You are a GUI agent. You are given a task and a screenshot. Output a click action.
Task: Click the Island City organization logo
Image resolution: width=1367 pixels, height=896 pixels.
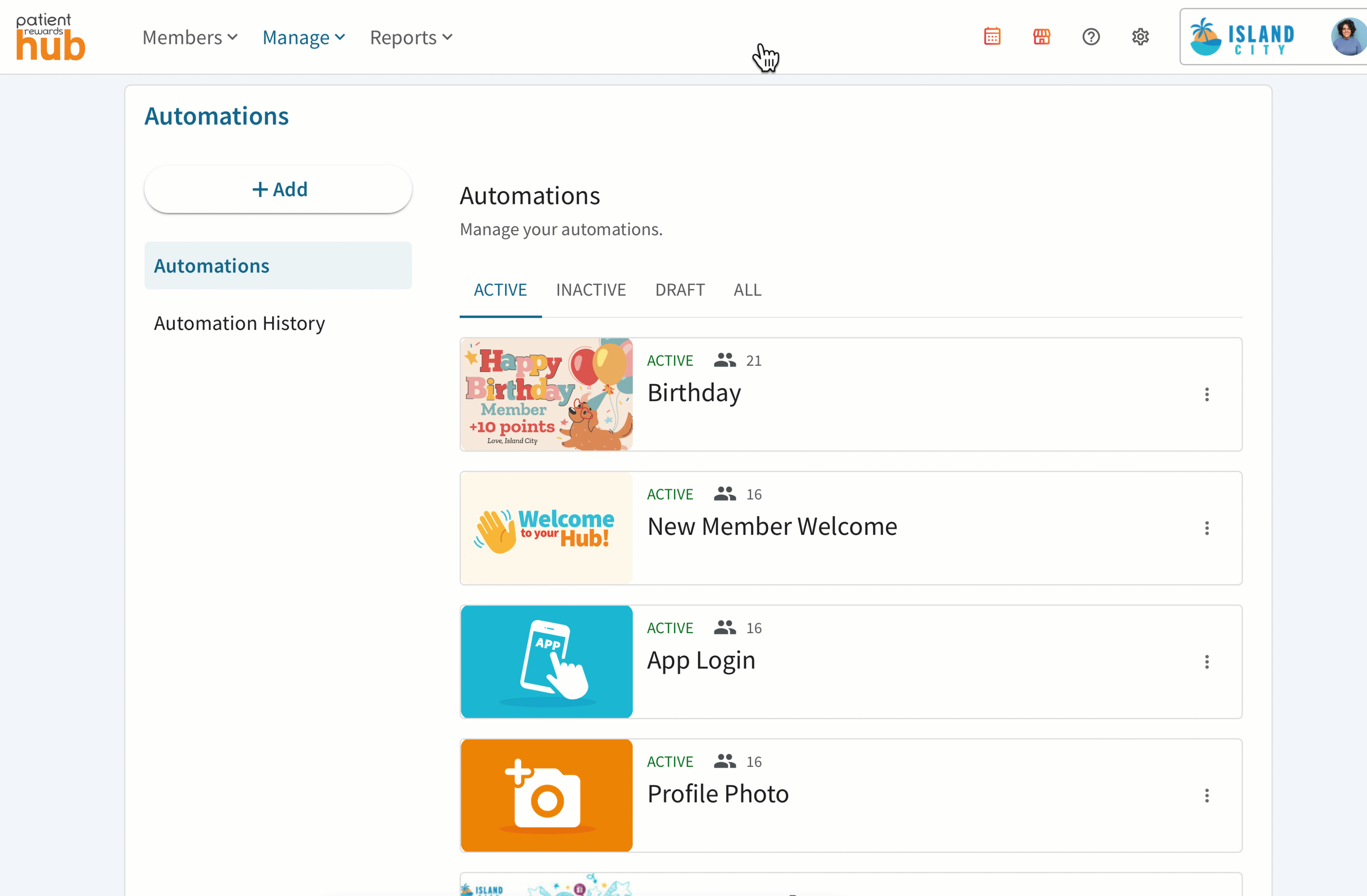(1242, 37)
